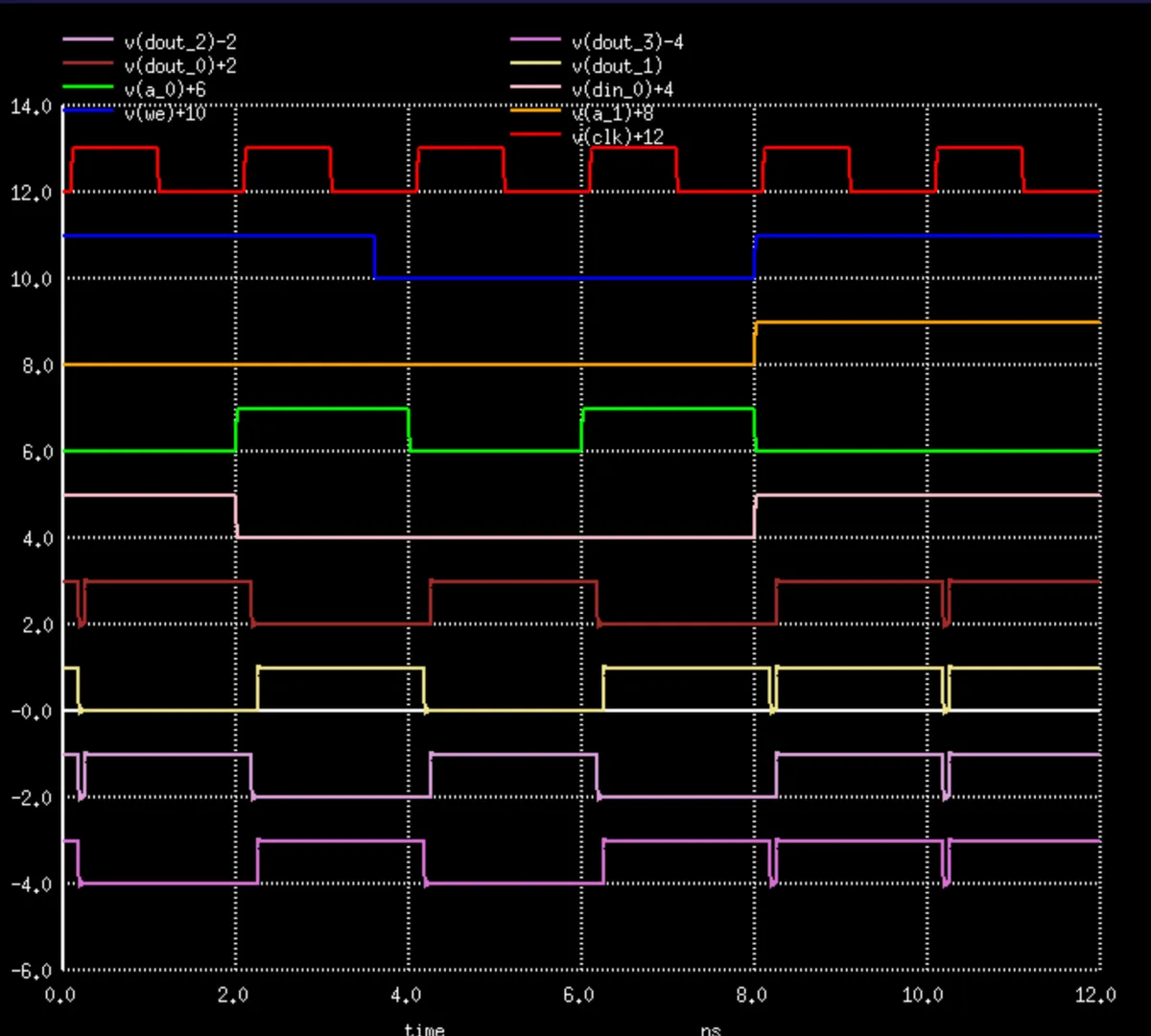The image size is (1151, 1036).
Task: Click the v(a_0)+6 legend label
Action: click(165, 89)
